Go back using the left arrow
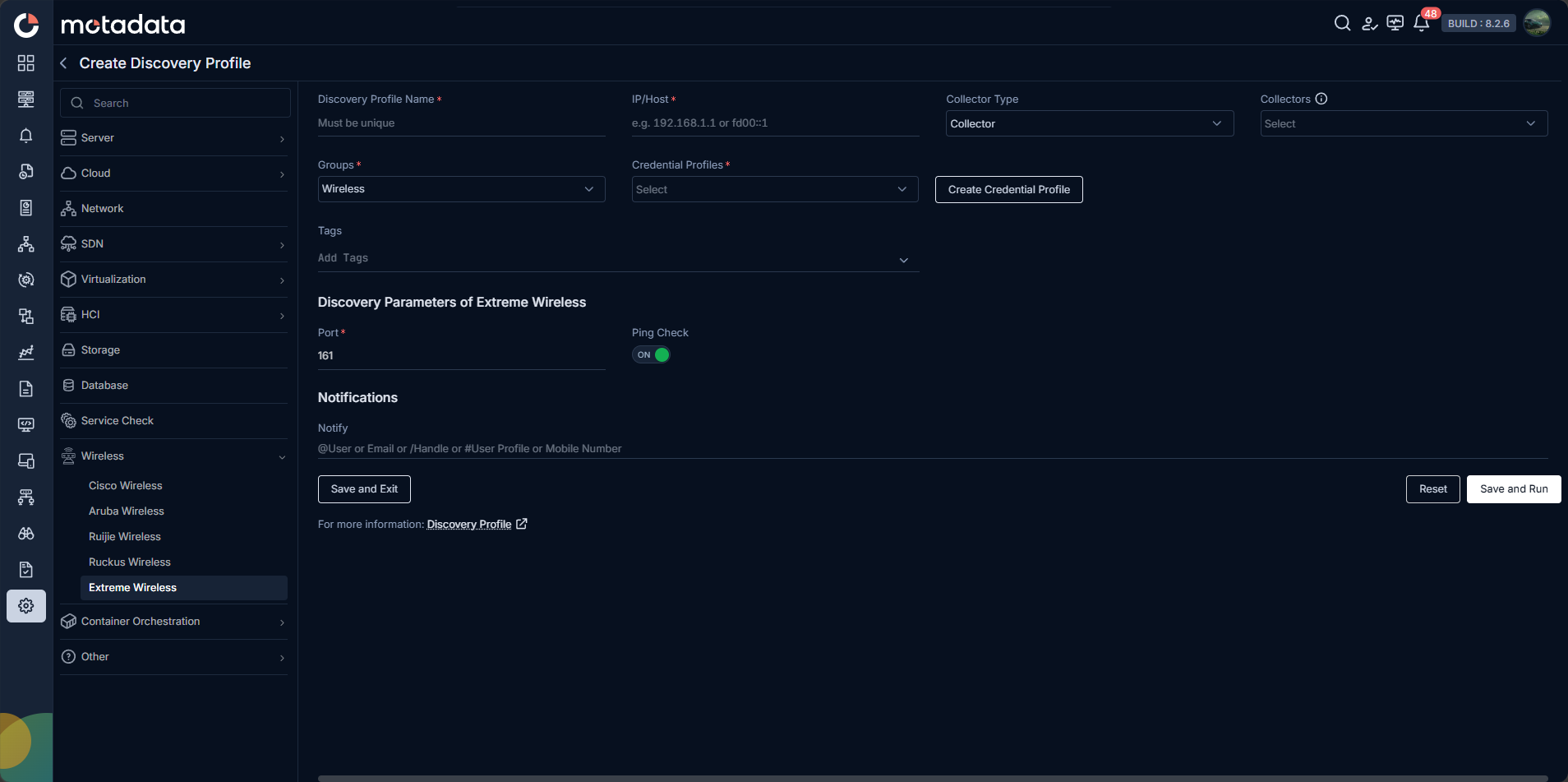 [63, 63]
